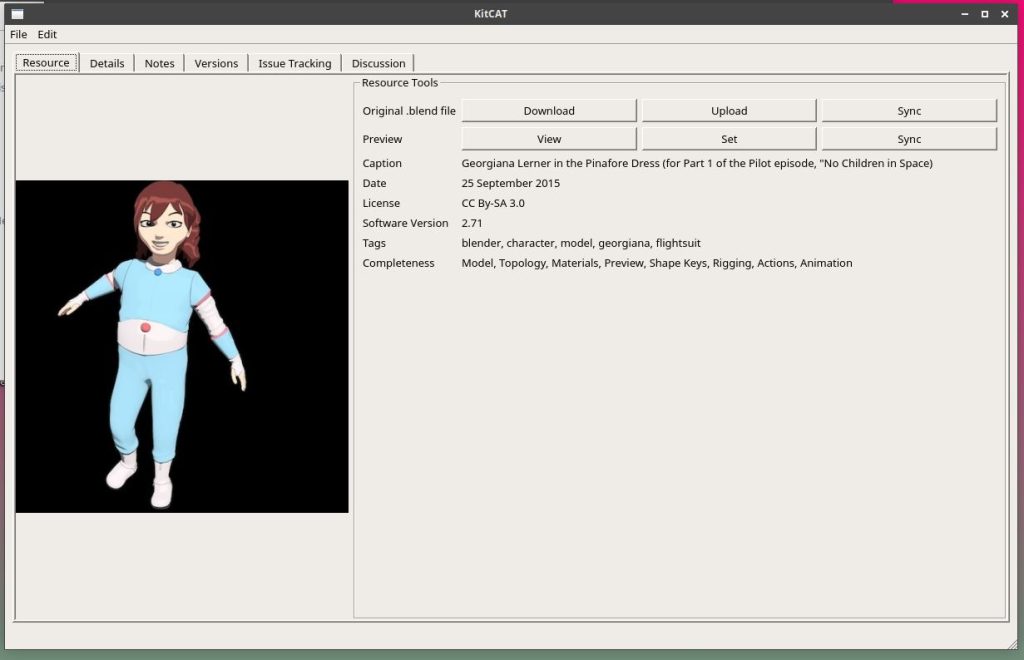This screenshot has height=660, width=1024.
Task: Download the original .blend file
Action: [548, 110]
